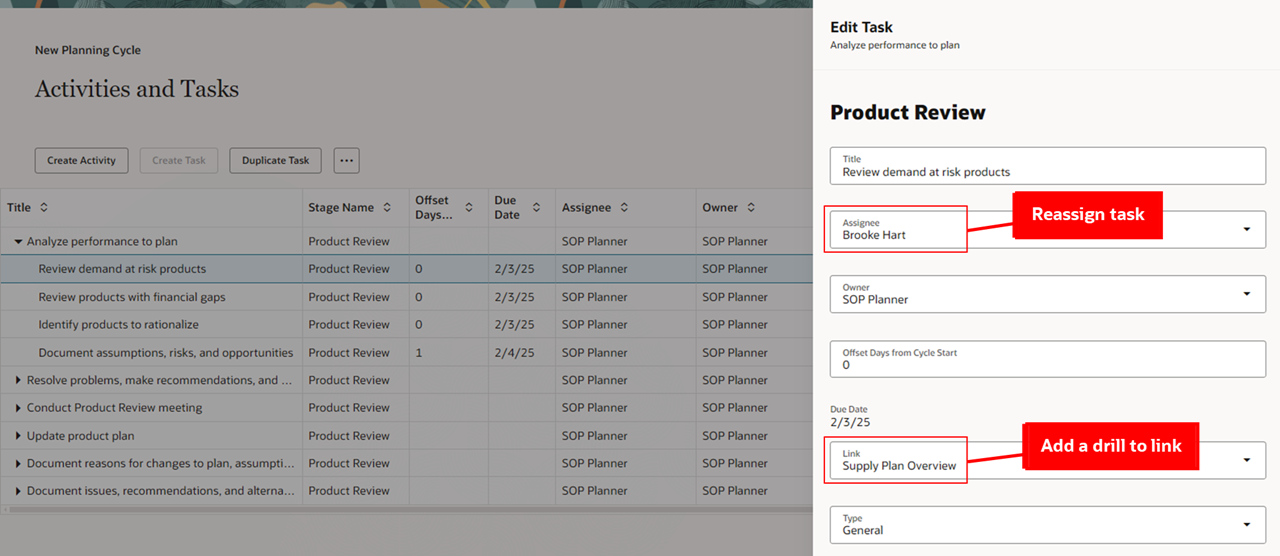Screen dimensions: 1280x556
Task: Click the Duplicate Task button
Action: (275, 160)
